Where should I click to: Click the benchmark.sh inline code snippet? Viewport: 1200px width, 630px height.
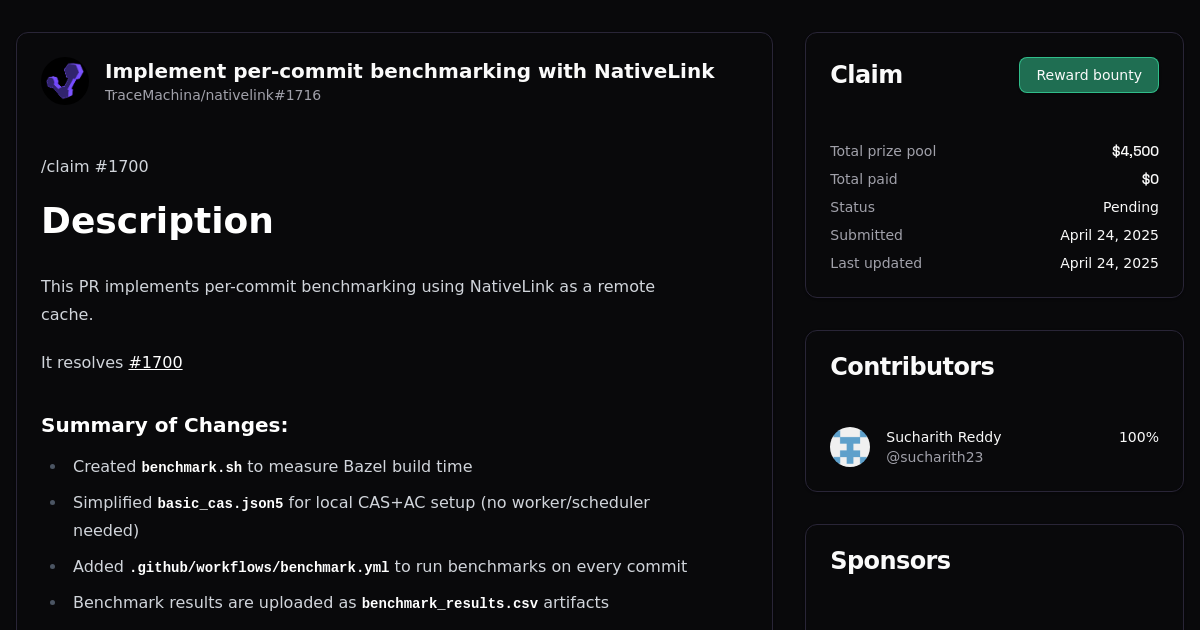pos(191,467)
